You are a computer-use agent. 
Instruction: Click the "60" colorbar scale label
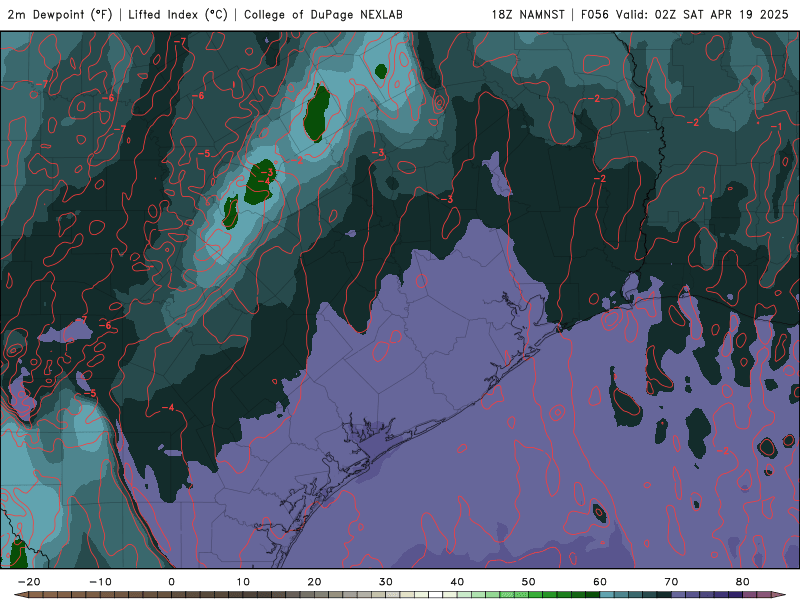(x=600, y=582)
